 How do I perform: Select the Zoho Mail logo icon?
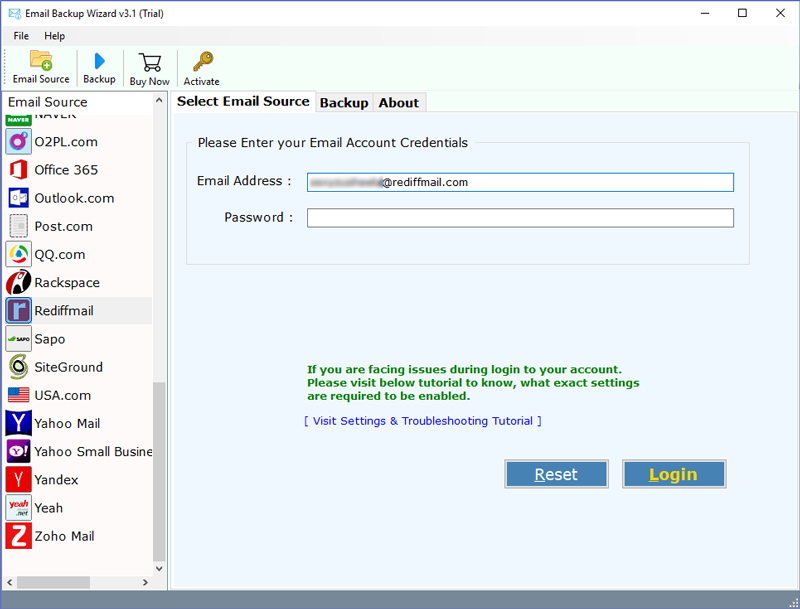18,536
